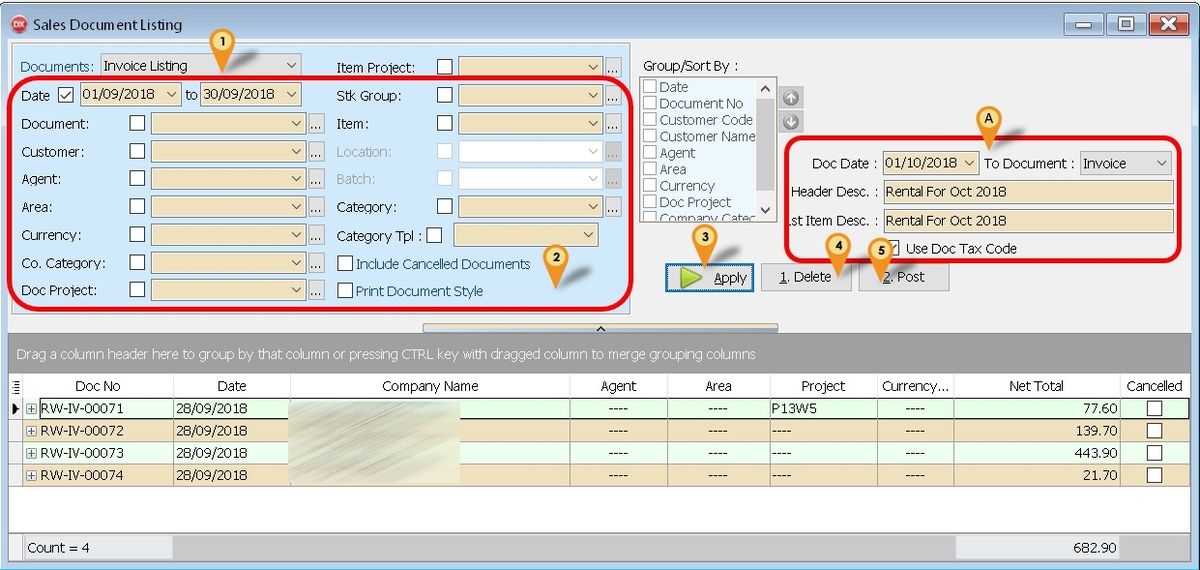
Task: Click move-up arrow beside Group/Sort list
Action: [790, 97]
